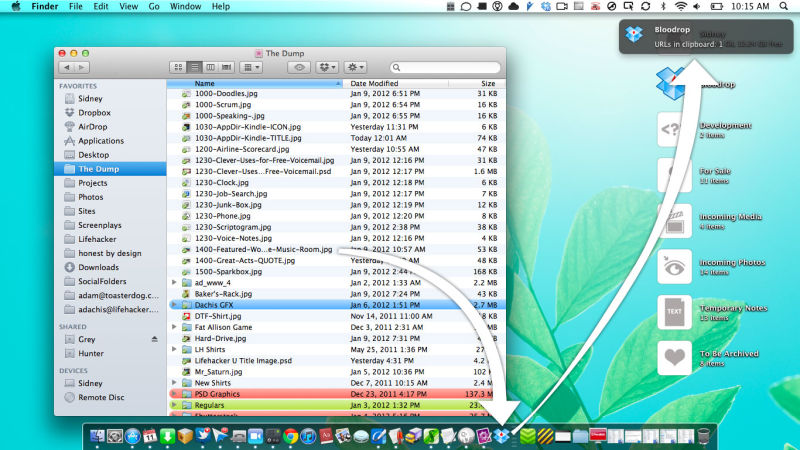Select AirDrop in the sidebar

pos(92,127)
